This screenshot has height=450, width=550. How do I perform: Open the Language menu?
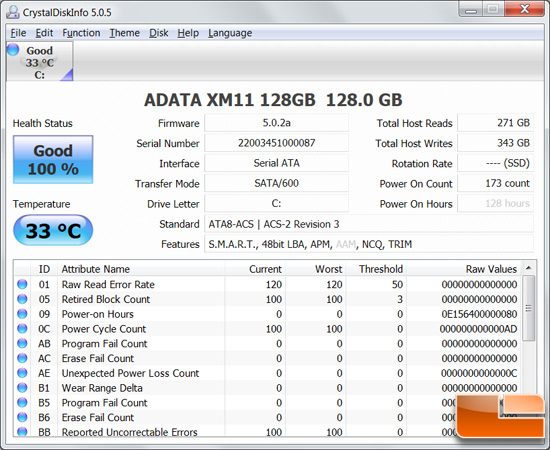[230, 33]
